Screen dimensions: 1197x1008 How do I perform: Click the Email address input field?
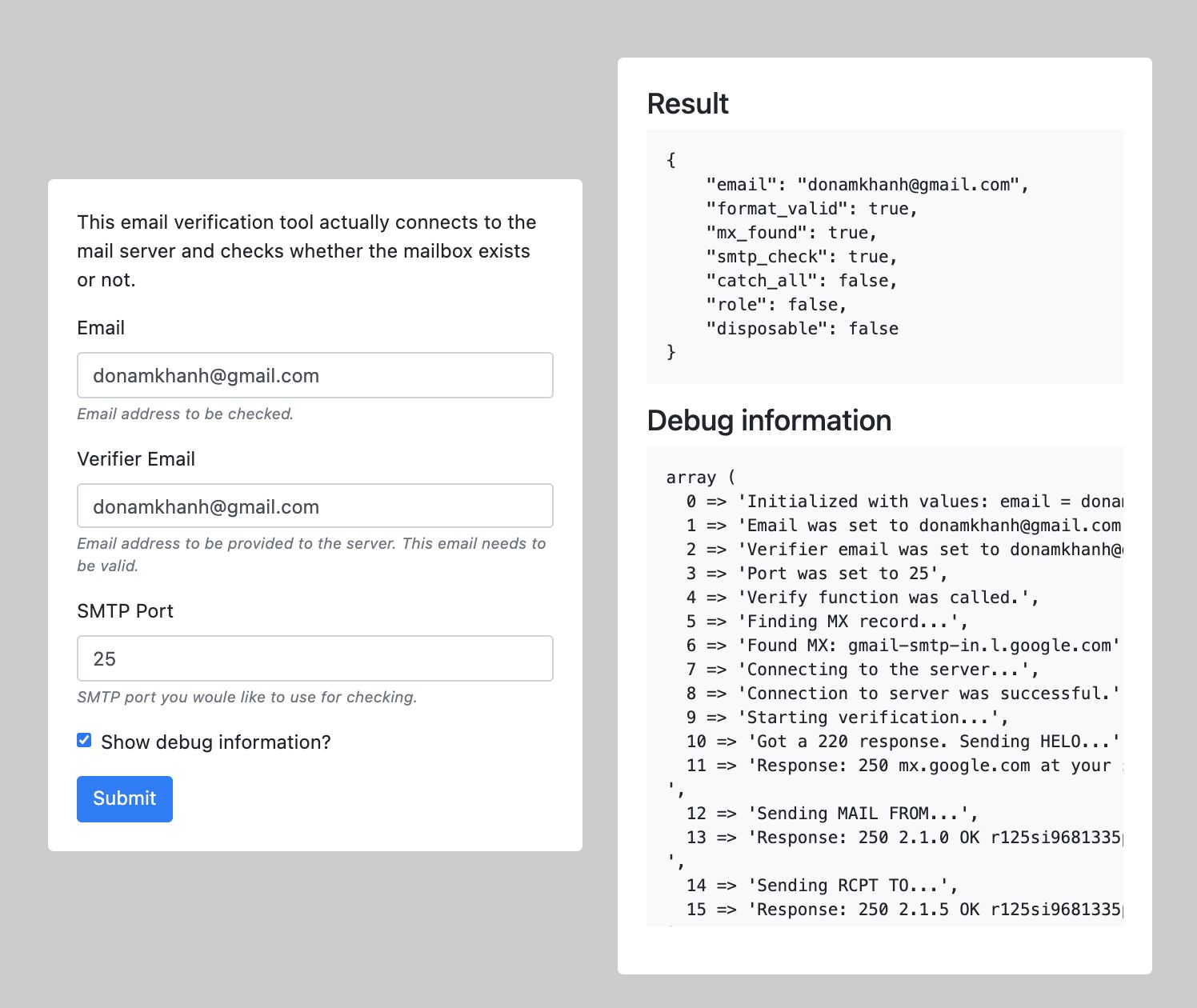pyautogui.click(x=314, y=375)
